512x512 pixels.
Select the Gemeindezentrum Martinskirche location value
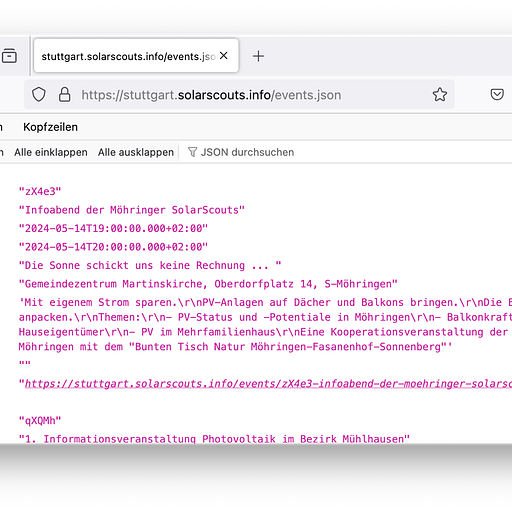point(208,284)
